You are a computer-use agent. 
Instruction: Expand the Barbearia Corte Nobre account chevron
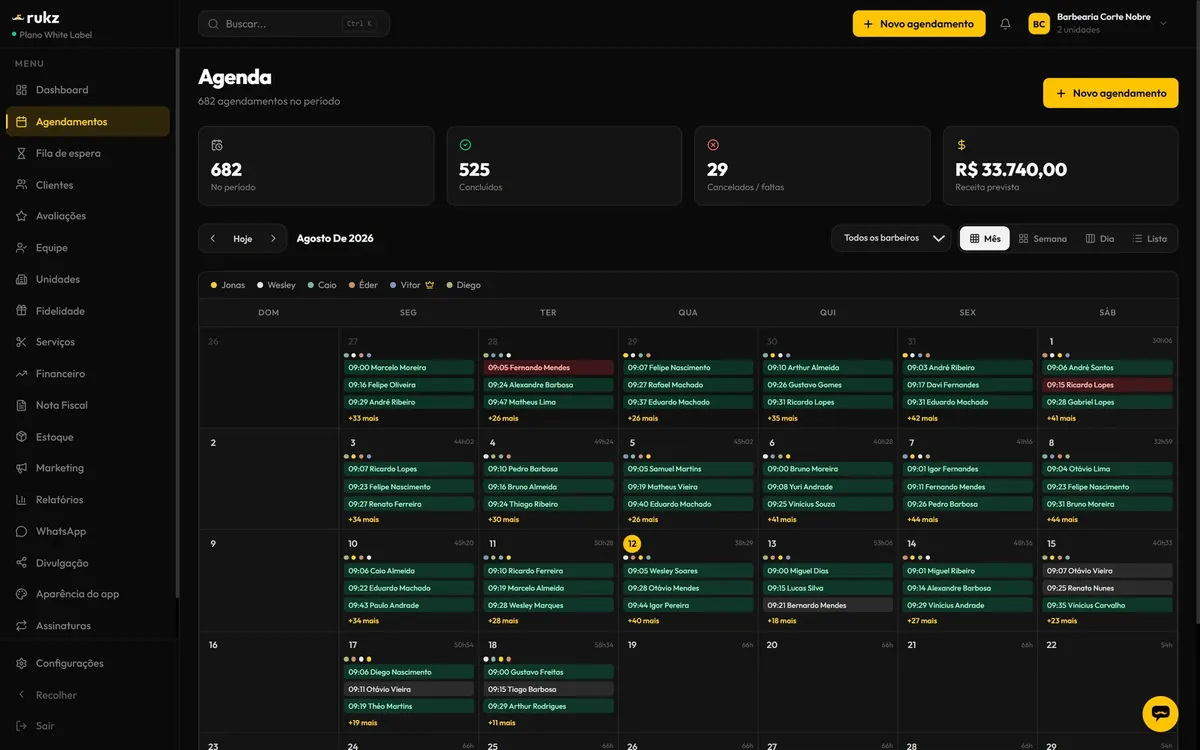point(1163,24)
